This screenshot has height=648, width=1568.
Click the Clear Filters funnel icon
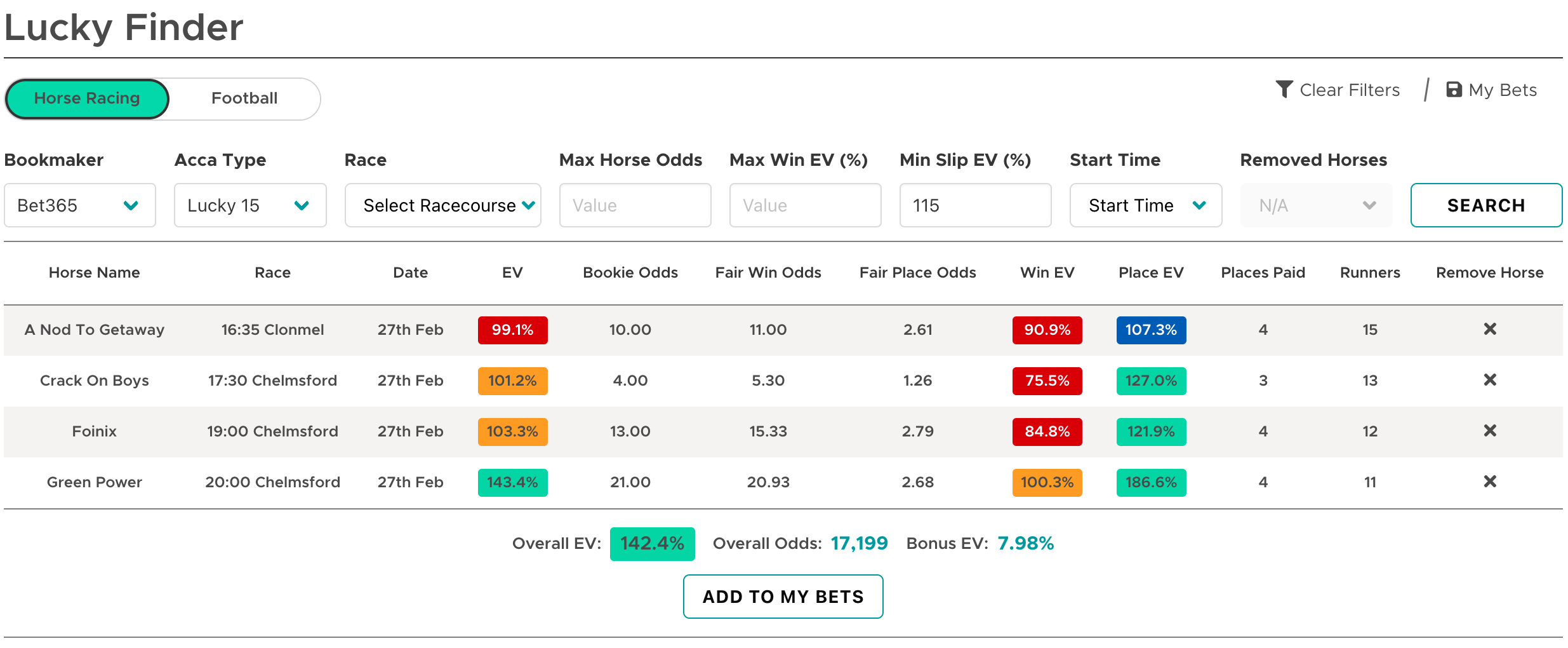1284,90
